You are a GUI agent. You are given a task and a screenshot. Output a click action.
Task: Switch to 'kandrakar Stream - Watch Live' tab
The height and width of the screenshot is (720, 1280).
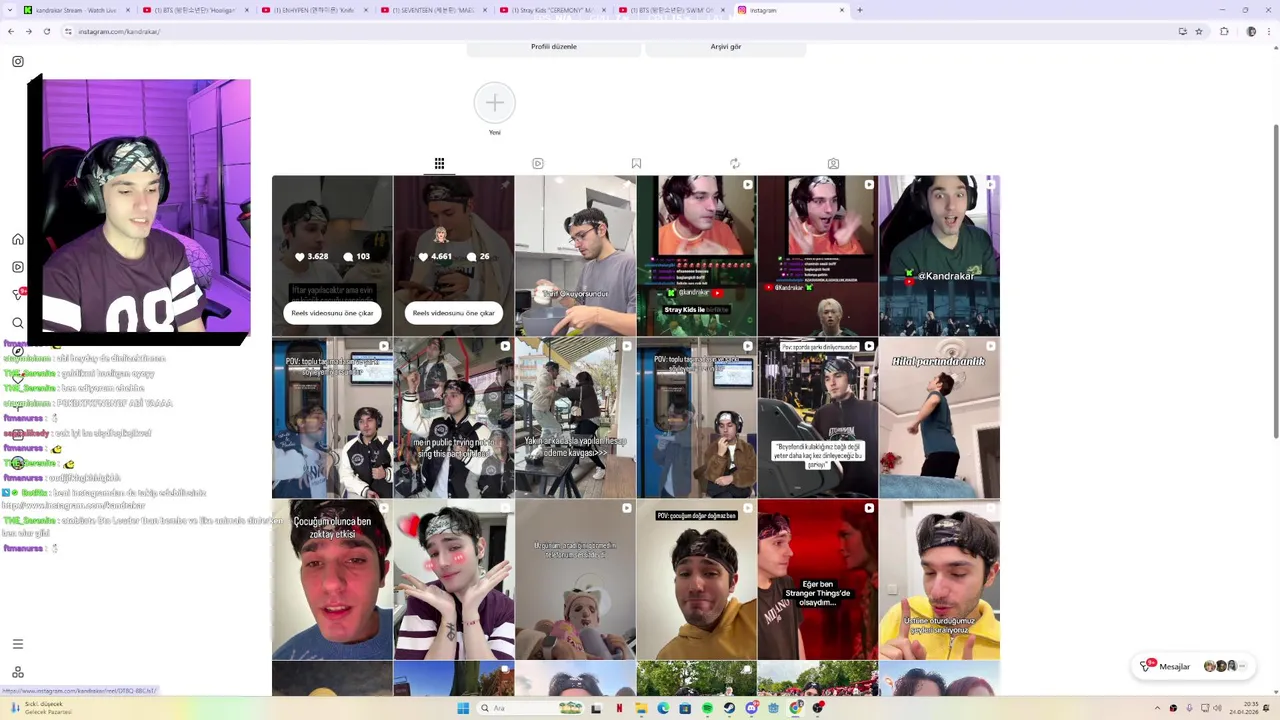(x=75, y=10)
